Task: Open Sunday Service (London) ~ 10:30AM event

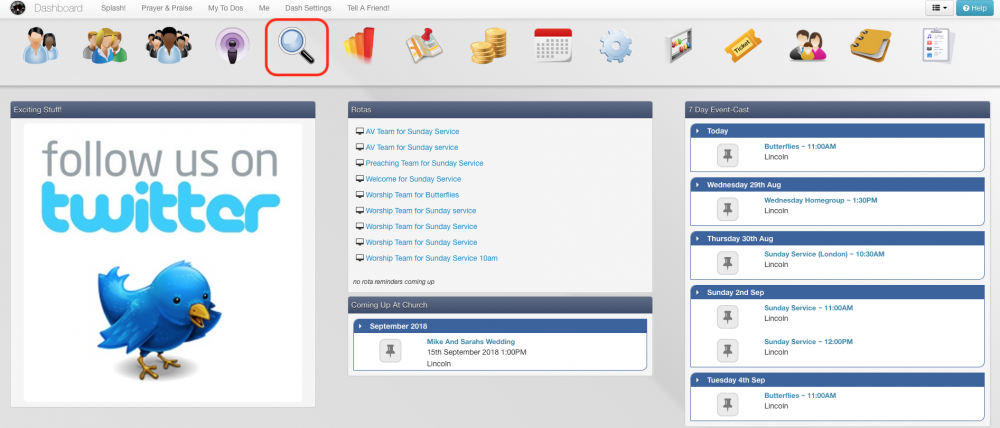Action: point(824,254)
